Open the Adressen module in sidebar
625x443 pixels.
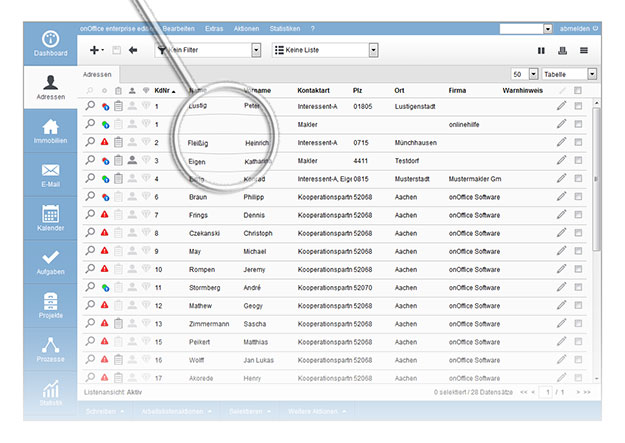coord(50,87)
